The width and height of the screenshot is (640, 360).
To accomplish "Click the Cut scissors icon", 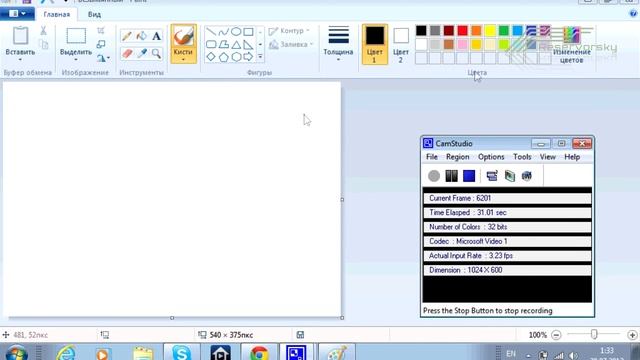I will 43,30.
